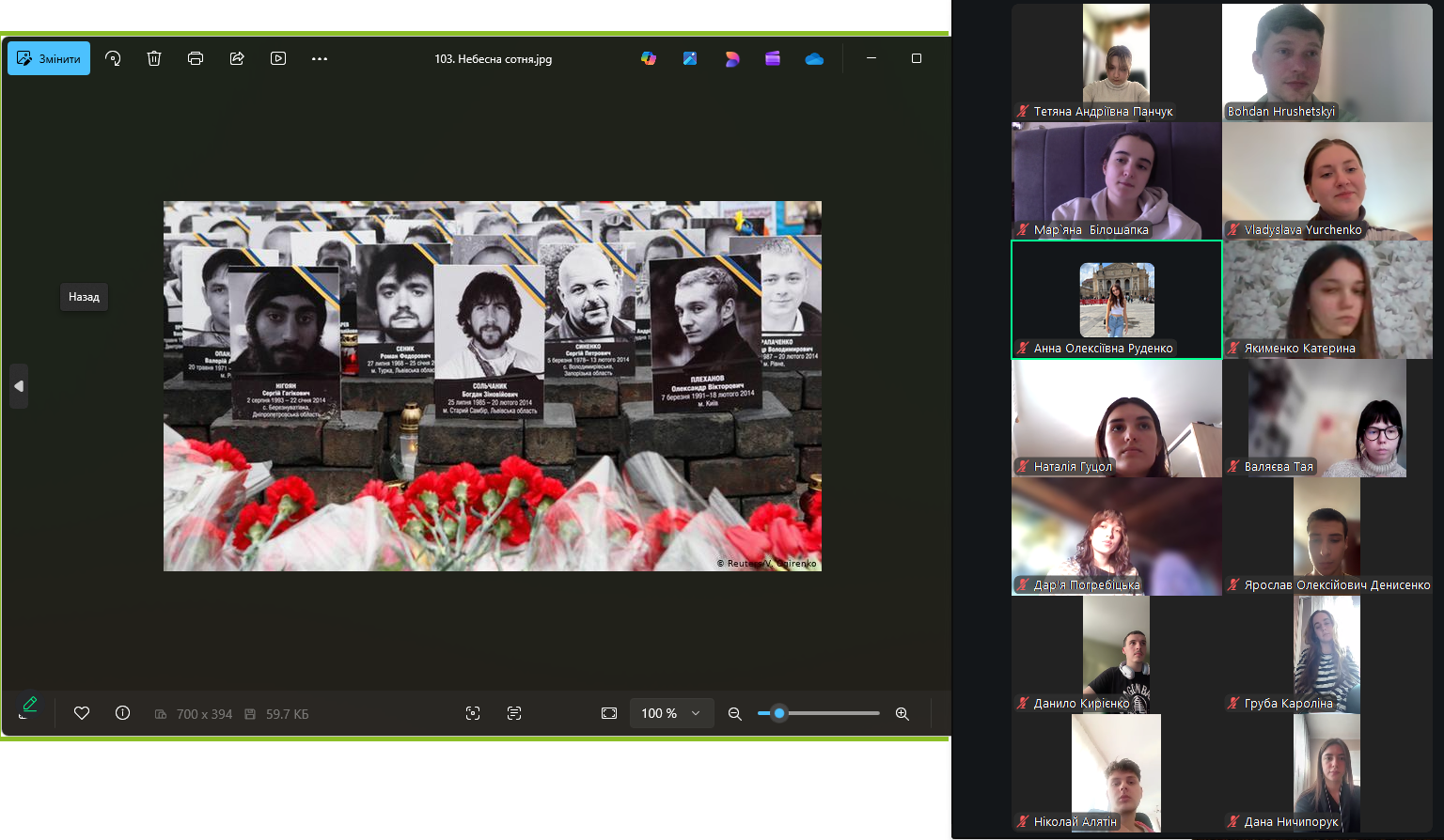Click the image dimensions 700 x 394

coord(204,714)
